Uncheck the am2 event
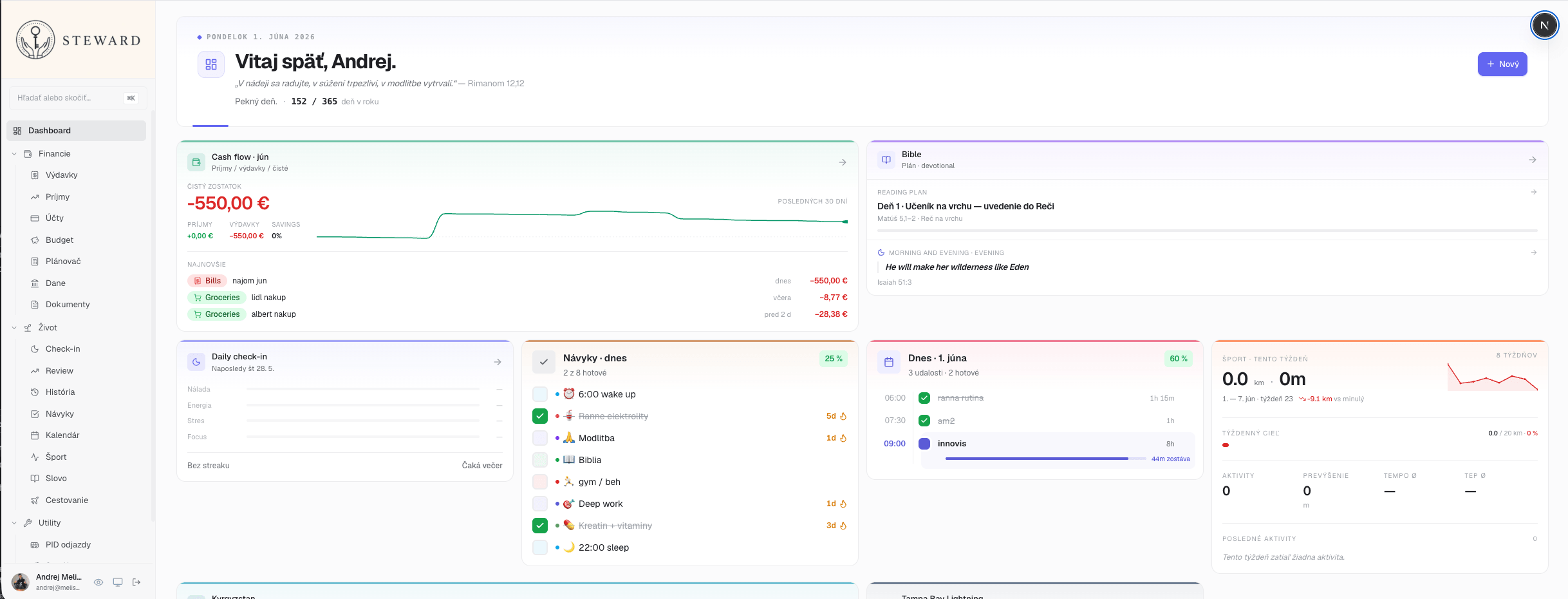 tap(924, 421)
